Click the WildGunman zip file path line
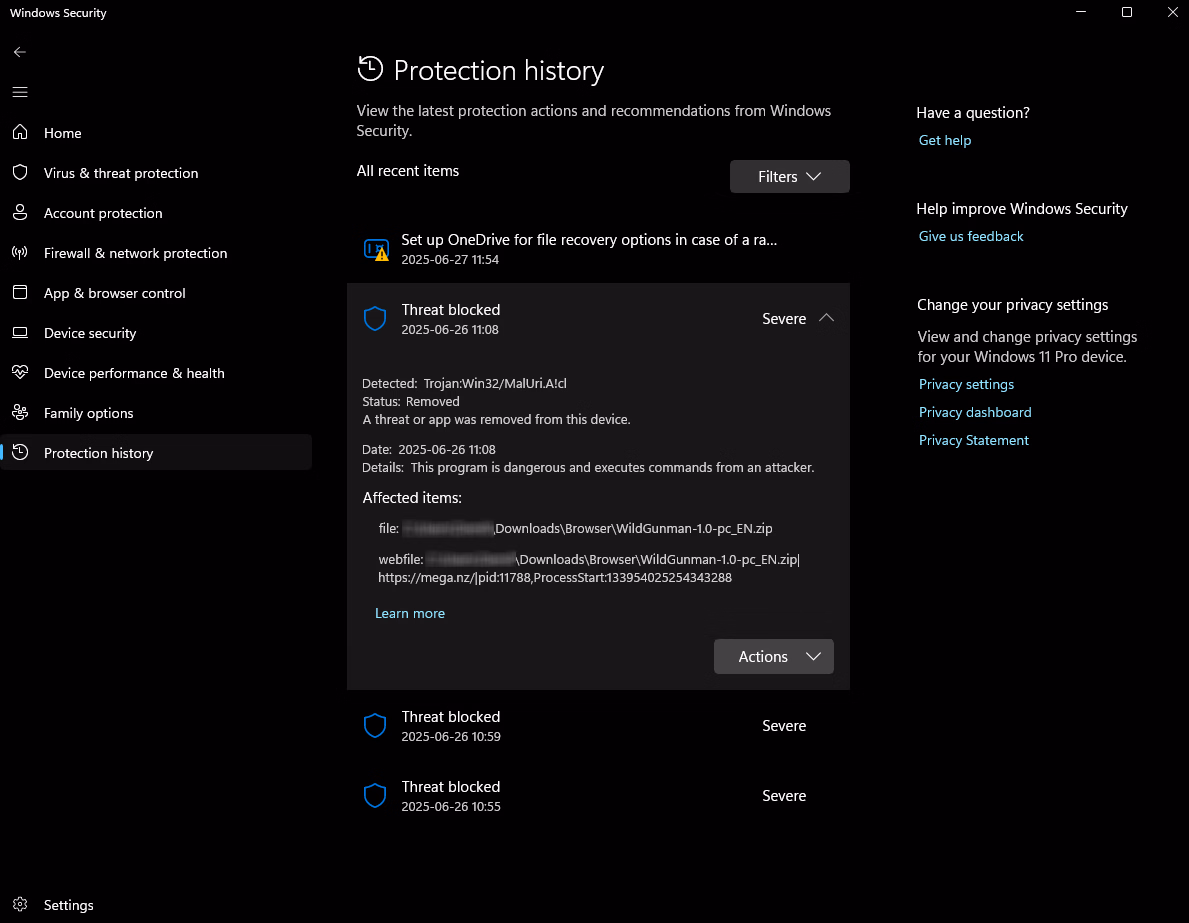Screen dimensions: 1189x923 [x=576, y=529]
